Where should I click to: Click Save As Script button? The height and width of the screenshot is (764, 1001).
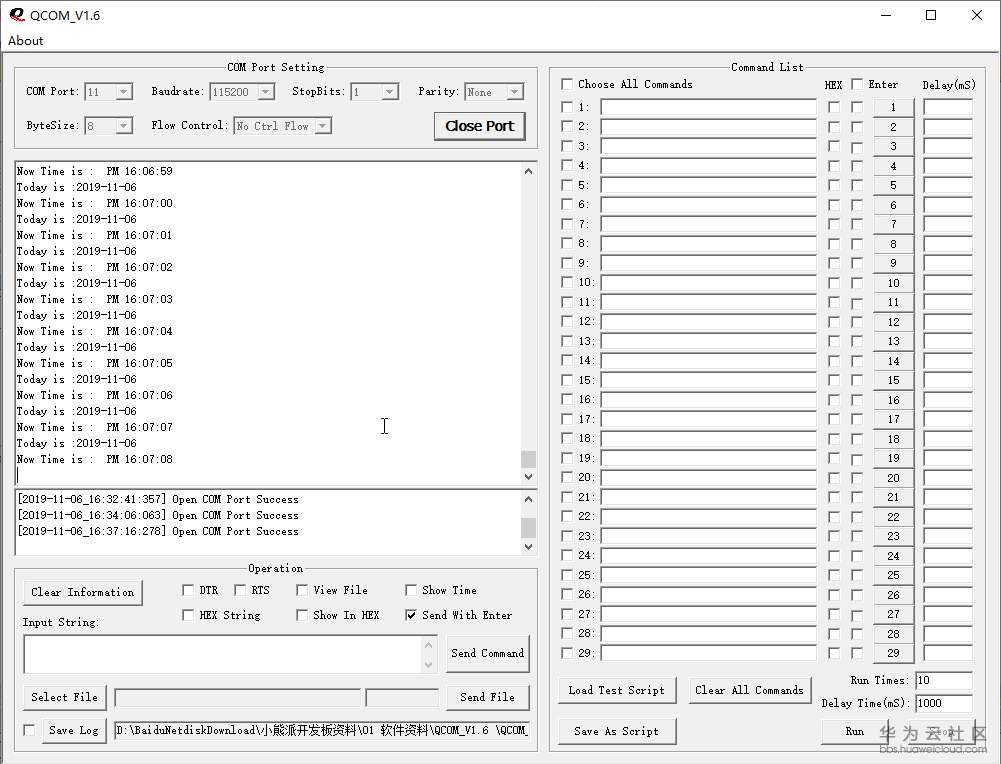click(617, 731)
